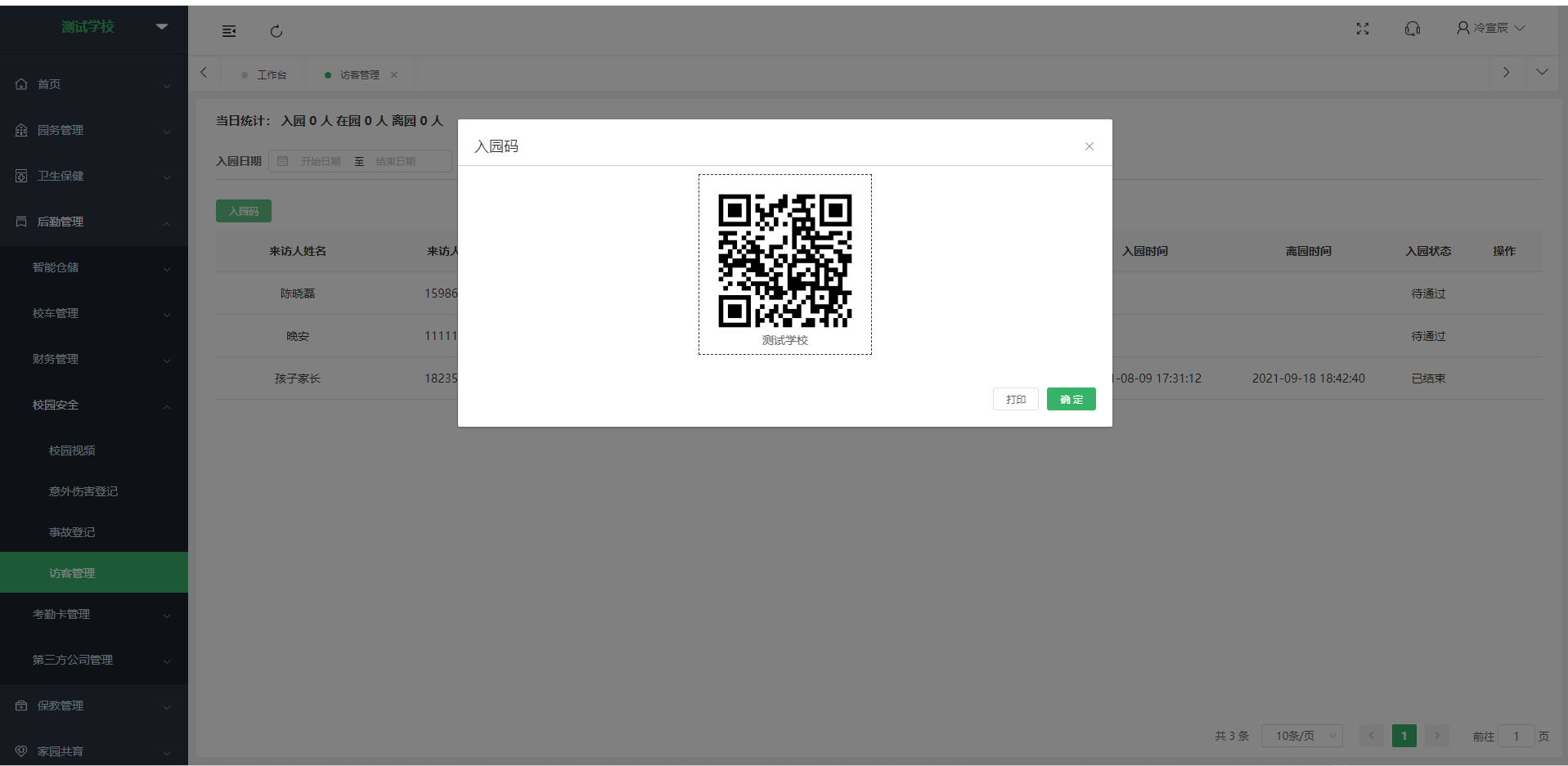Open the 10条/页 page size dropdown
The width and height of the screenshot is (1568, 766).
click(1302, 736)
